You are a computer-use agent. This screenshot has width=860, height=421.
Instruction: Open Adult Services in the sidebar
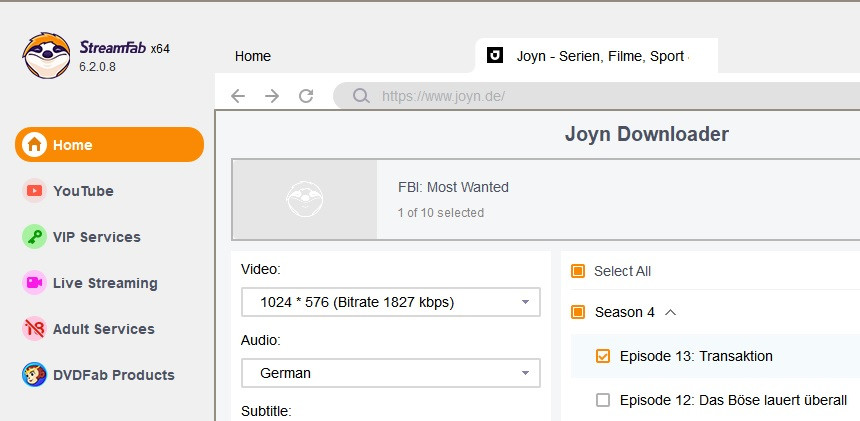[103, 329]
